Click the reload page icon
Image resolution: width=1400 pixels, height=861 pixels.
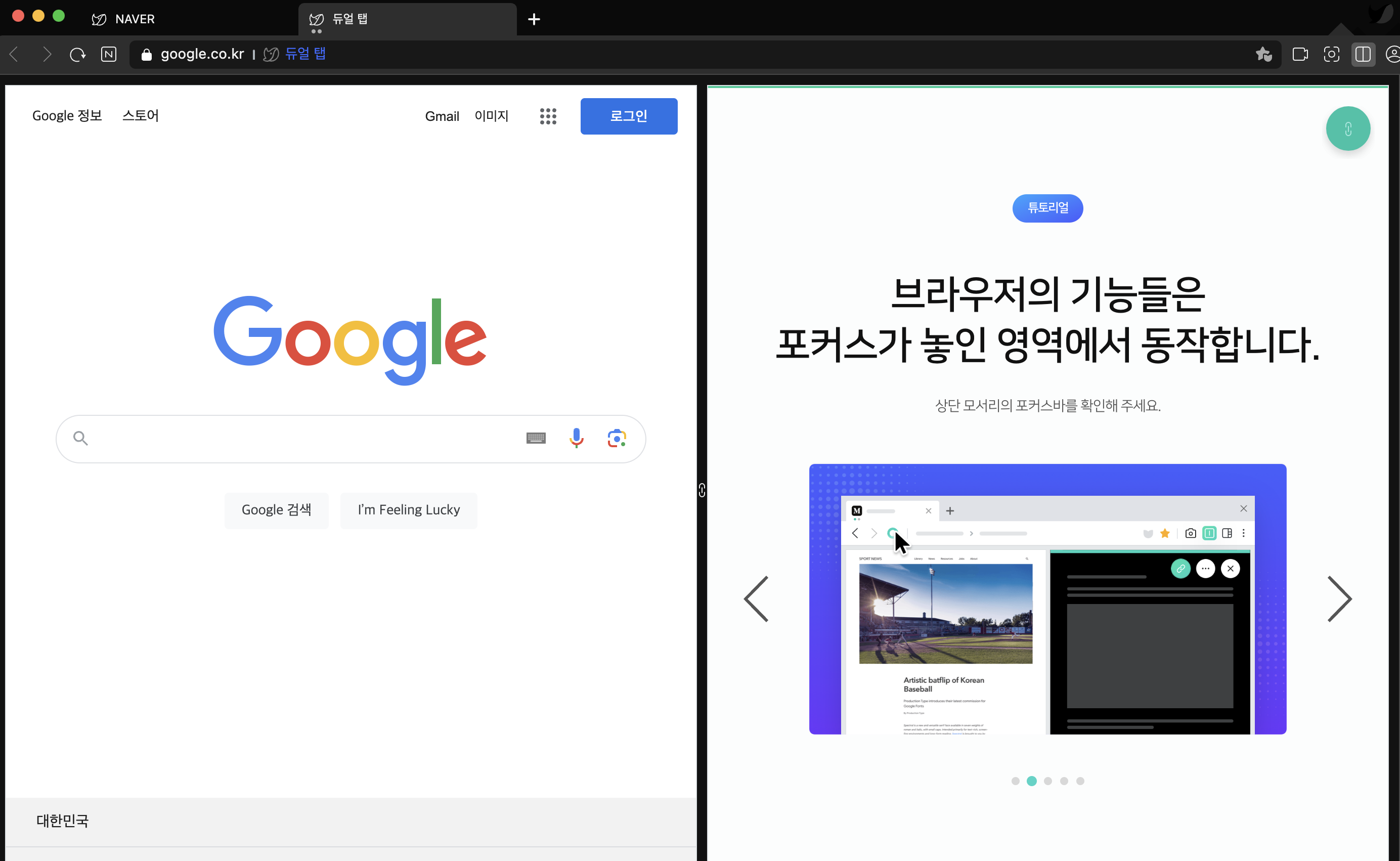77,55
